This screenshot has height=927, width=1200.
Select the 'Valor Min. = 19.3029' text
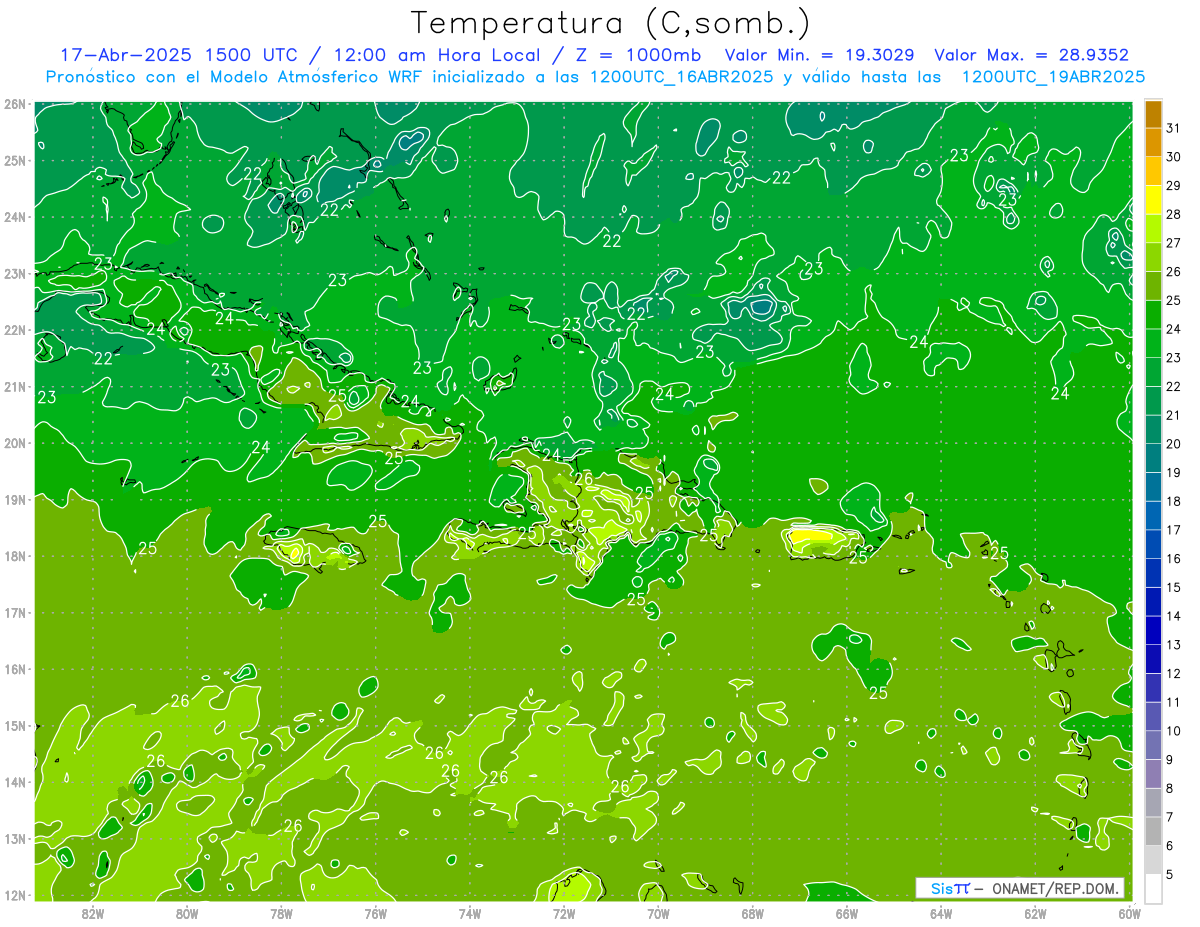click(820, 55)
